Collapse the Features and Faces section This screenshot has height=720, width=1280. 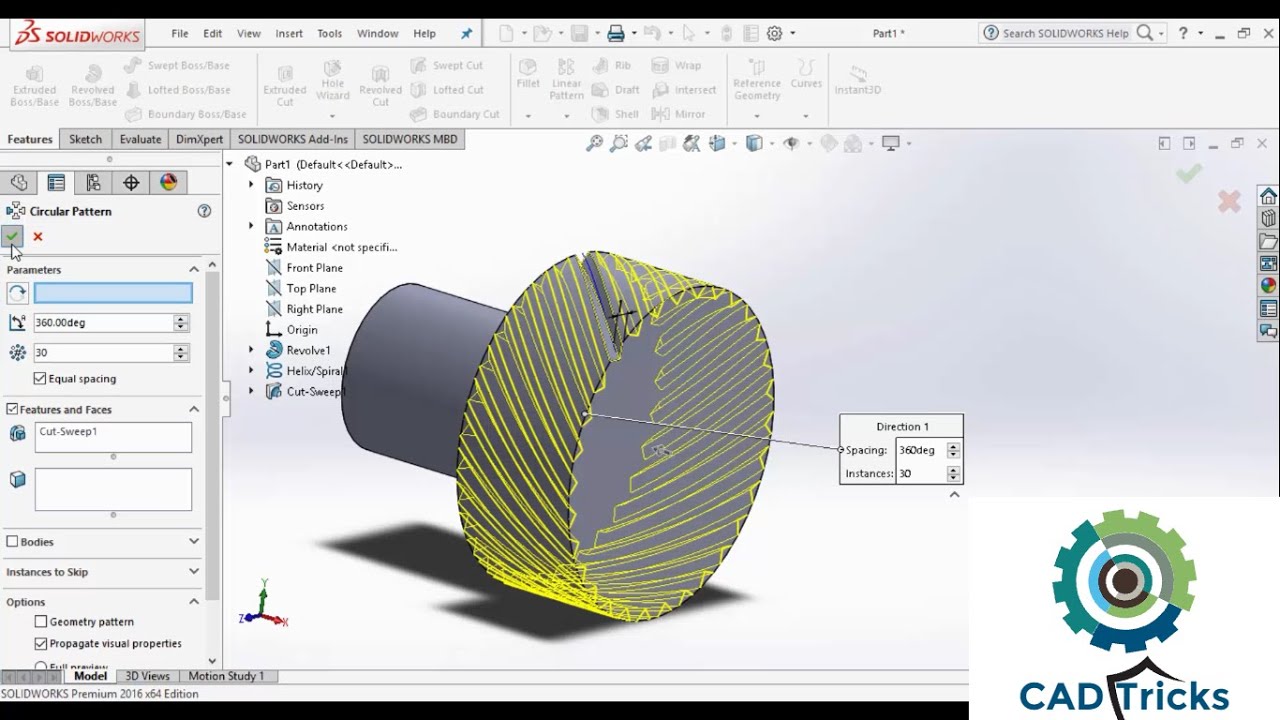tap(194, 409)
